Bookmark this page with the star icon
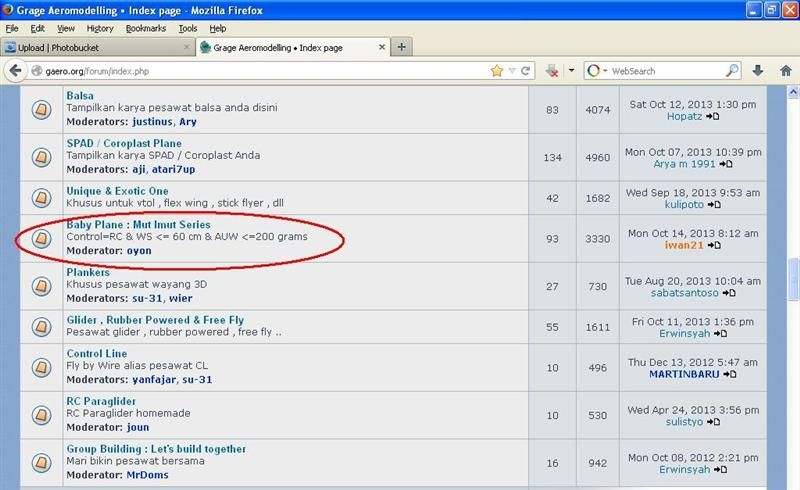This screenshot has width=800, height=490. click(x=497, y=71)
